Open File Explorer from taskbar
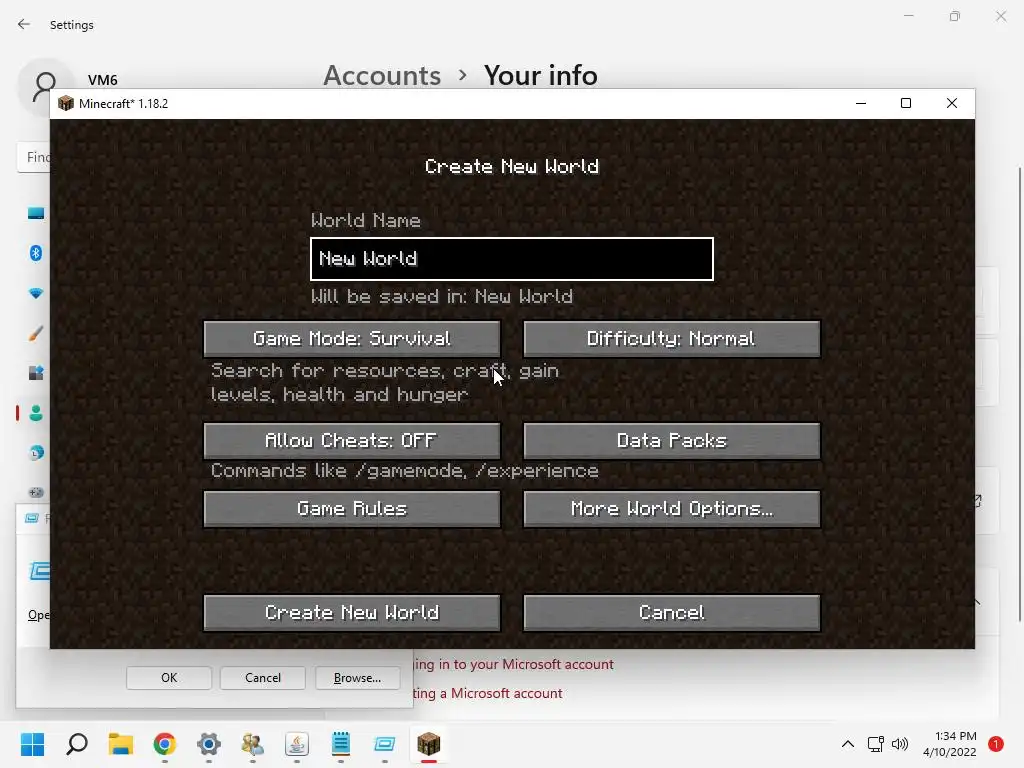The height and width of the screenshot is (768, 1024). point(121,744)
